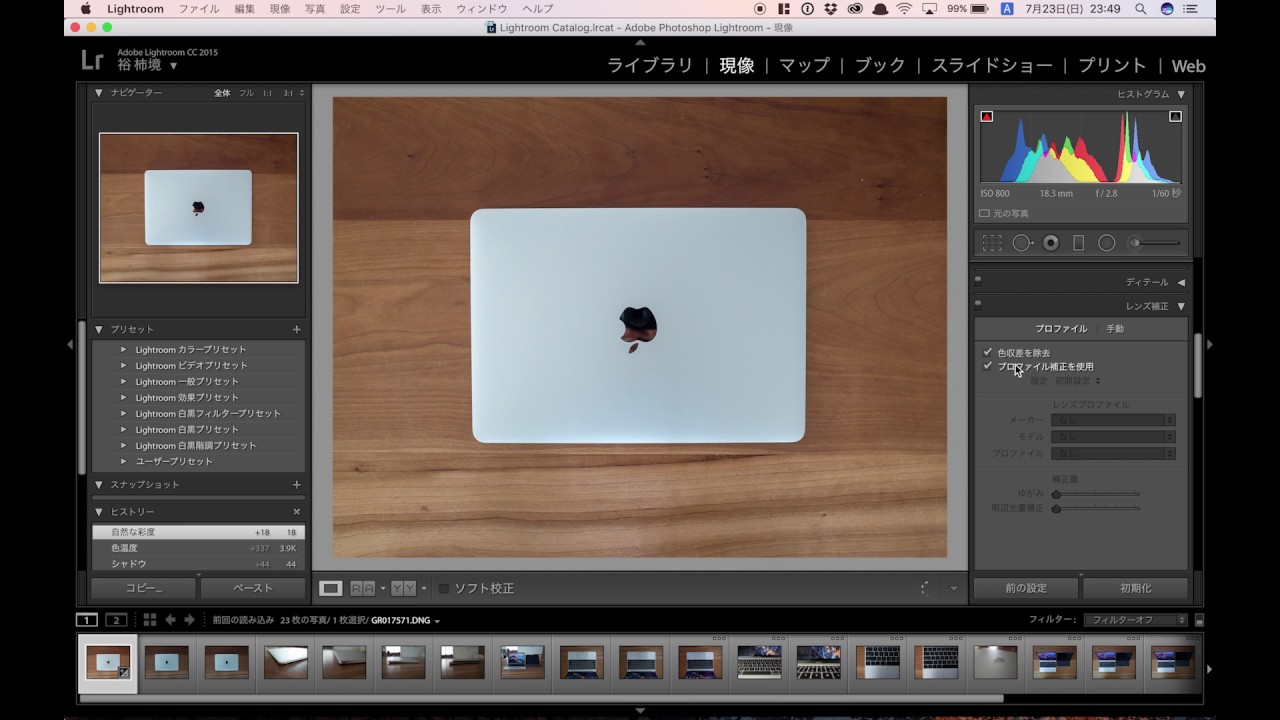Click the Before/After RA view button

pos(363,588)
